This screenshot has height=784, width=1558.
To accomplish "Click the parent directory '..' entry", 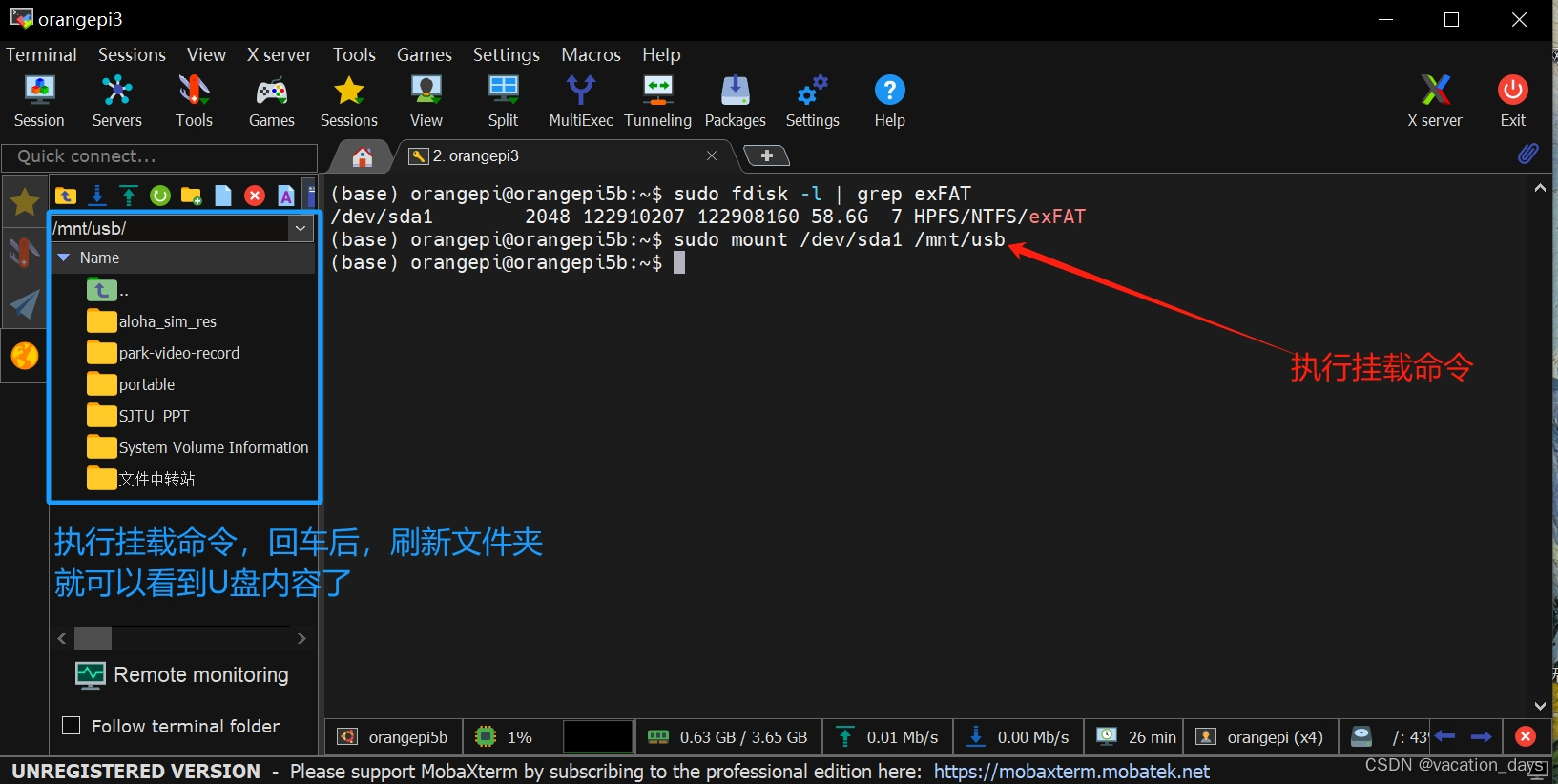I will [x=107, y=290].
